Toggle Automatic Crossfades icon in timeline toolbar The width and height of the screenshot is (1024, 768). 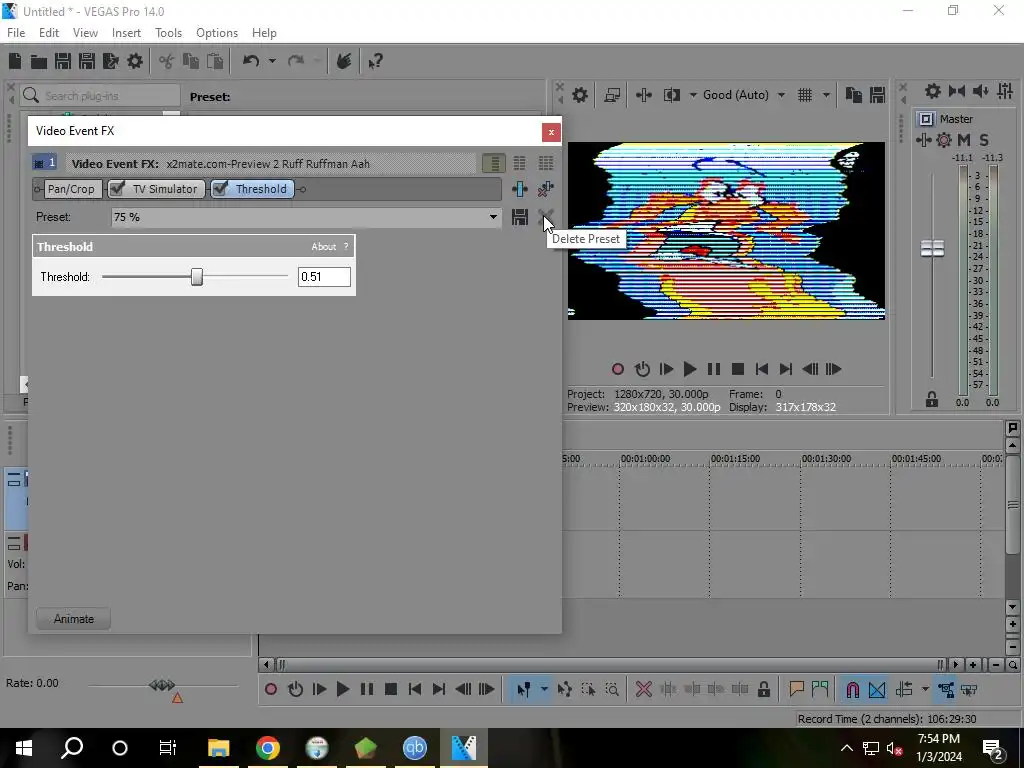[876, 689]
